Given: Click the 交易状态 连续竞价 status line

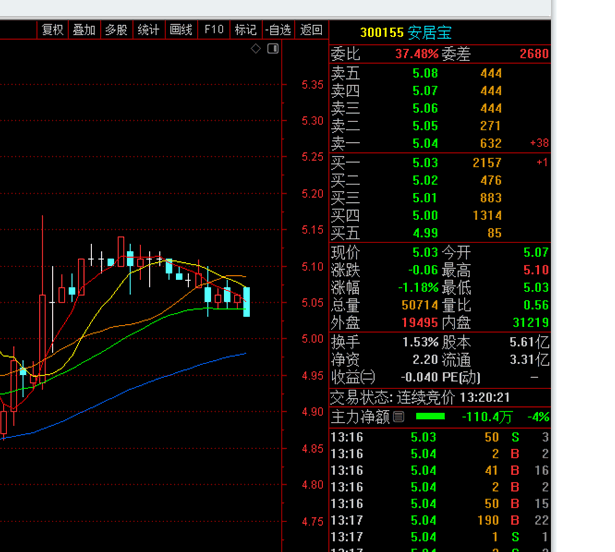Looking at the screenshot, I should tap(420, 398).
